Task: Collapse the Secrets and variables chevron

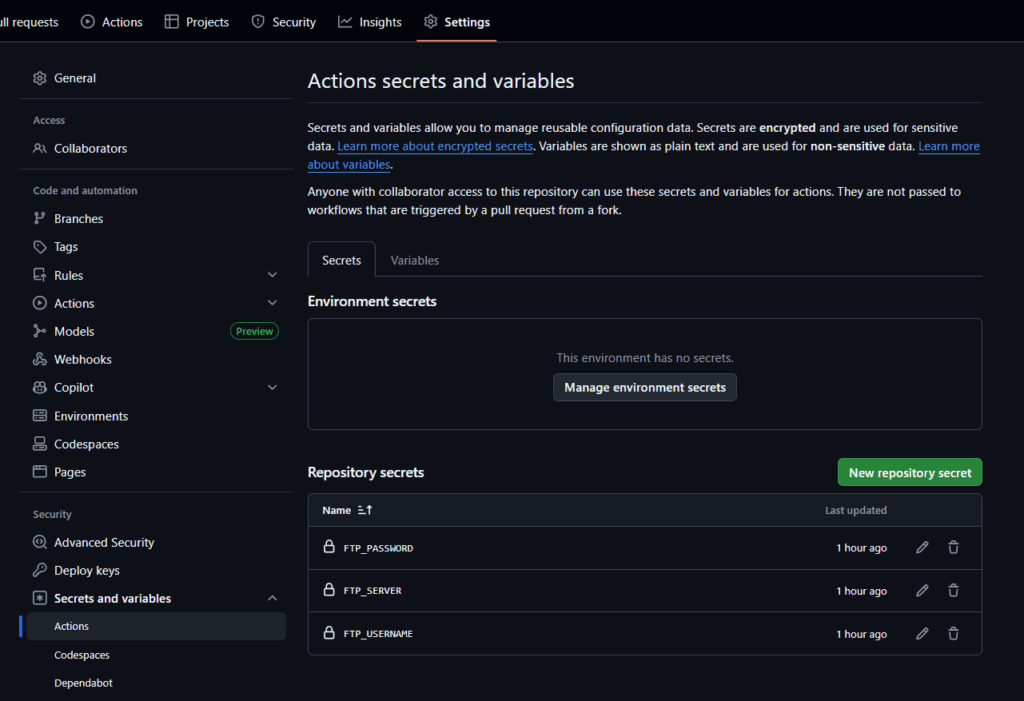Action: point(272,598)
